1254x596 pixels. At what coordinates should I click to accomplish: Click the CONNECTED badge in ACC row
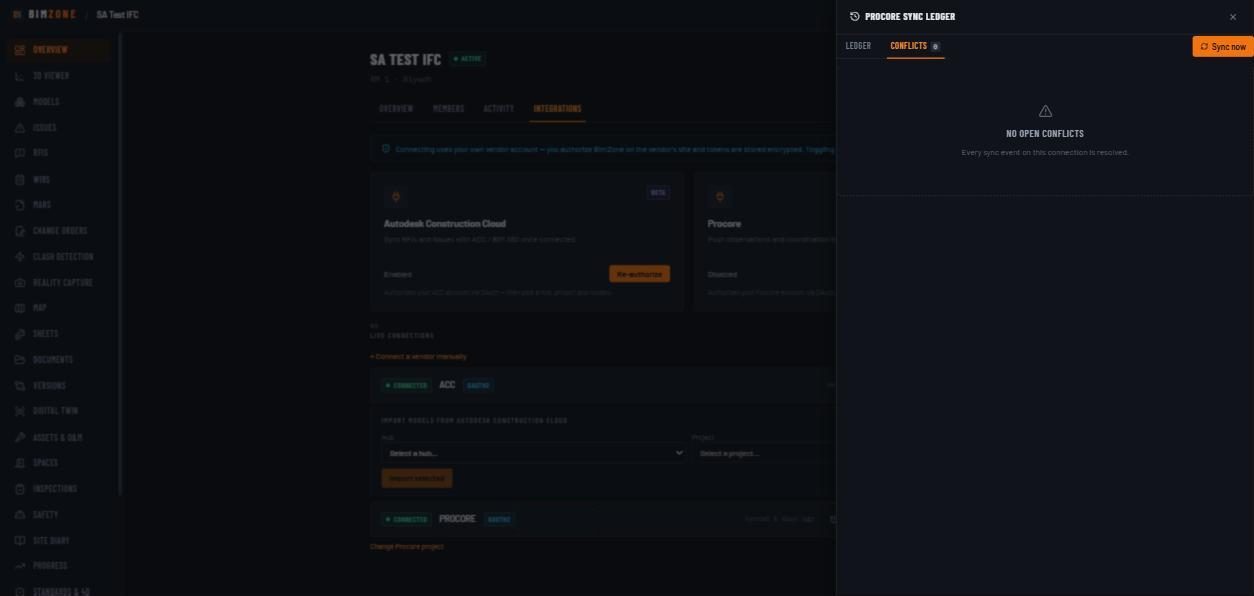(406, 385)
